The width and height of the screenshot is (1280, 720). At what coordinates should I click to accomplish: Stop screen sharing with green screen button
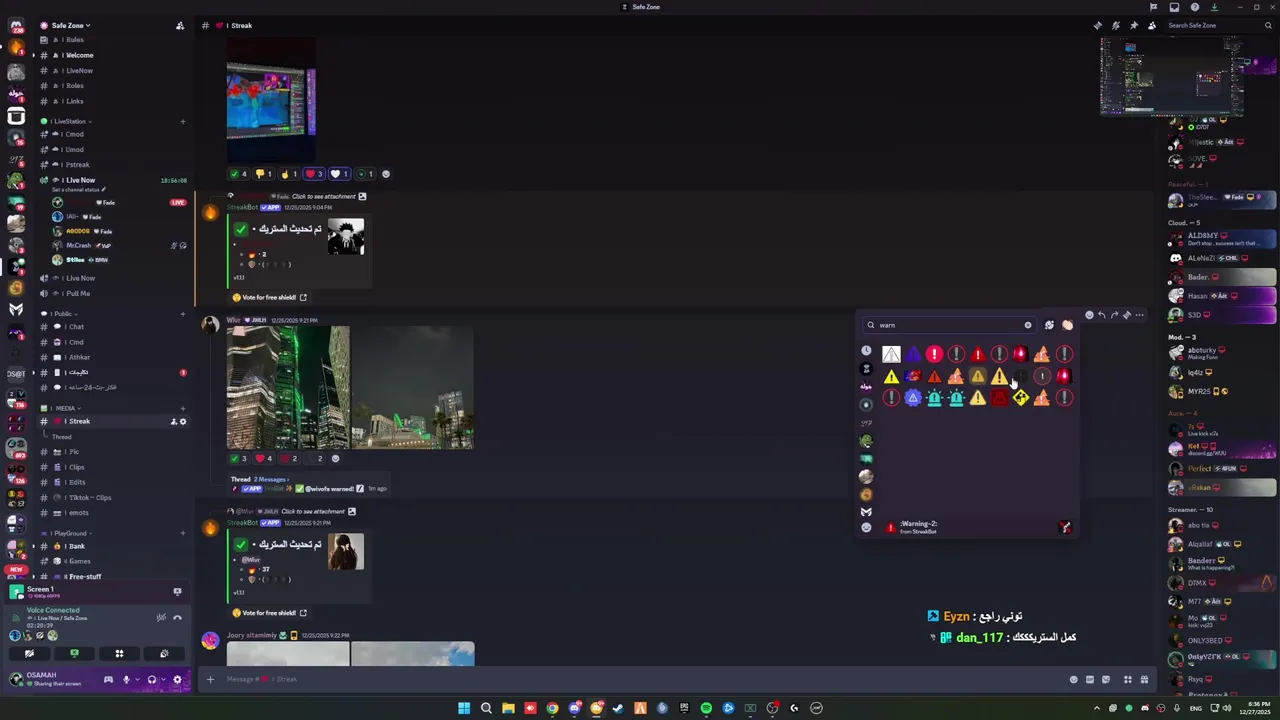pyautogui.click(x=74, y=653)
